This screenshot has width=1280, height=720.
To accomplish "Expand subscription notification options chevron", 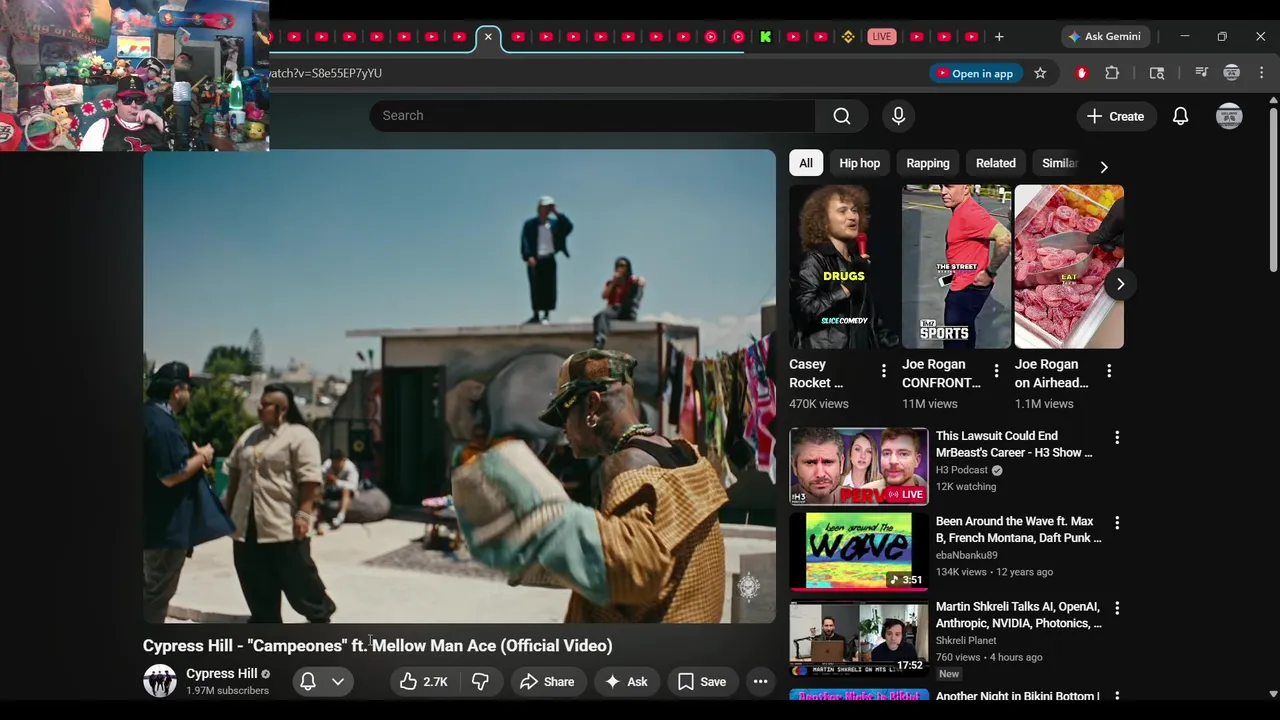I will [338, 682].
